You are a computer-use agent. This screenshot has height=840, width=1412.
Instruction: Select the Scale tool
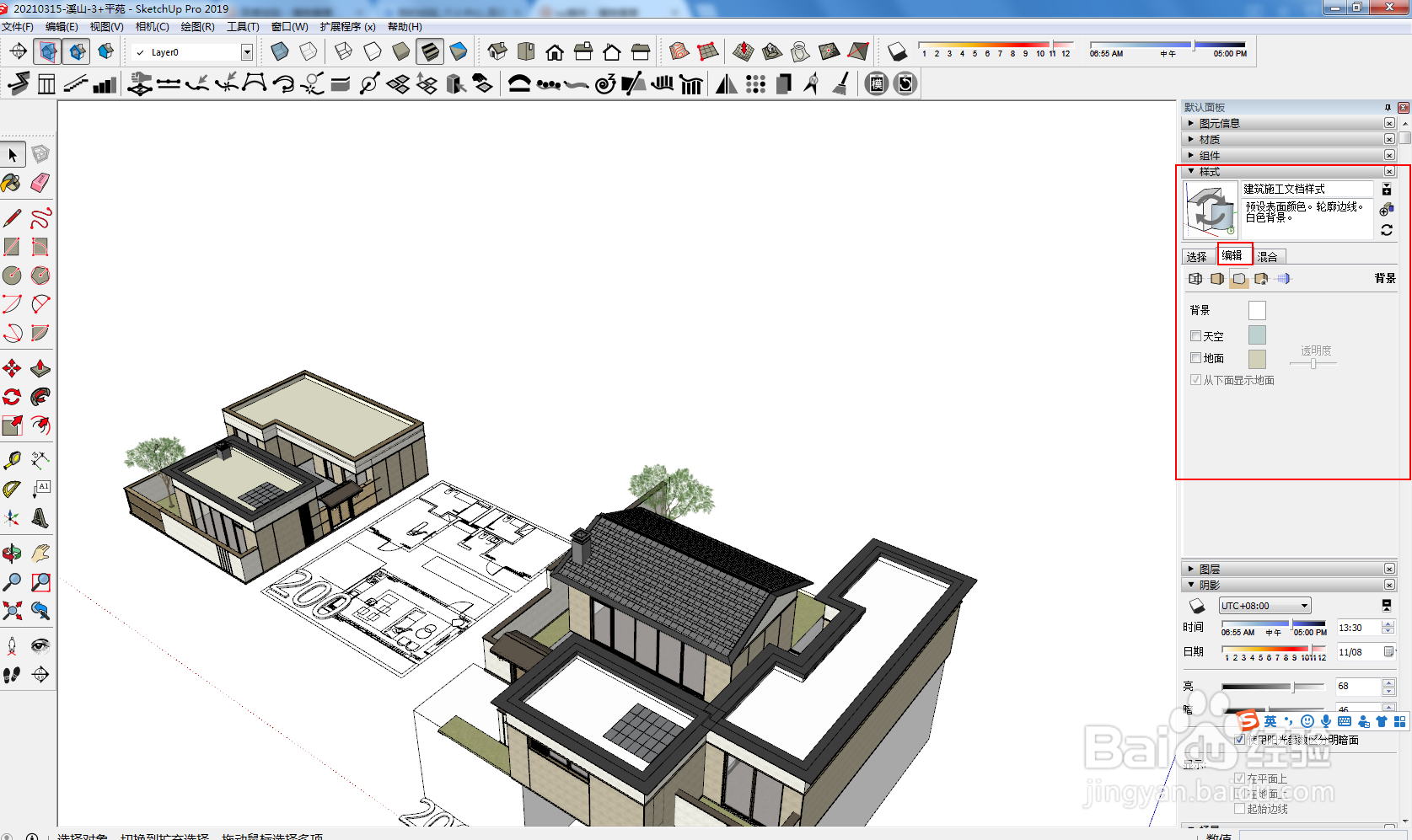12,425
